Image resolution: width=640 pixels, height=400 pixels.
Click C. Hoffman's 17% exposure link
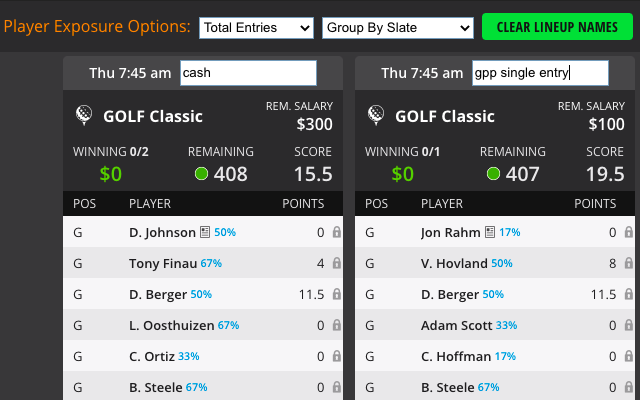pyautogui.click(x=505, y=356)
